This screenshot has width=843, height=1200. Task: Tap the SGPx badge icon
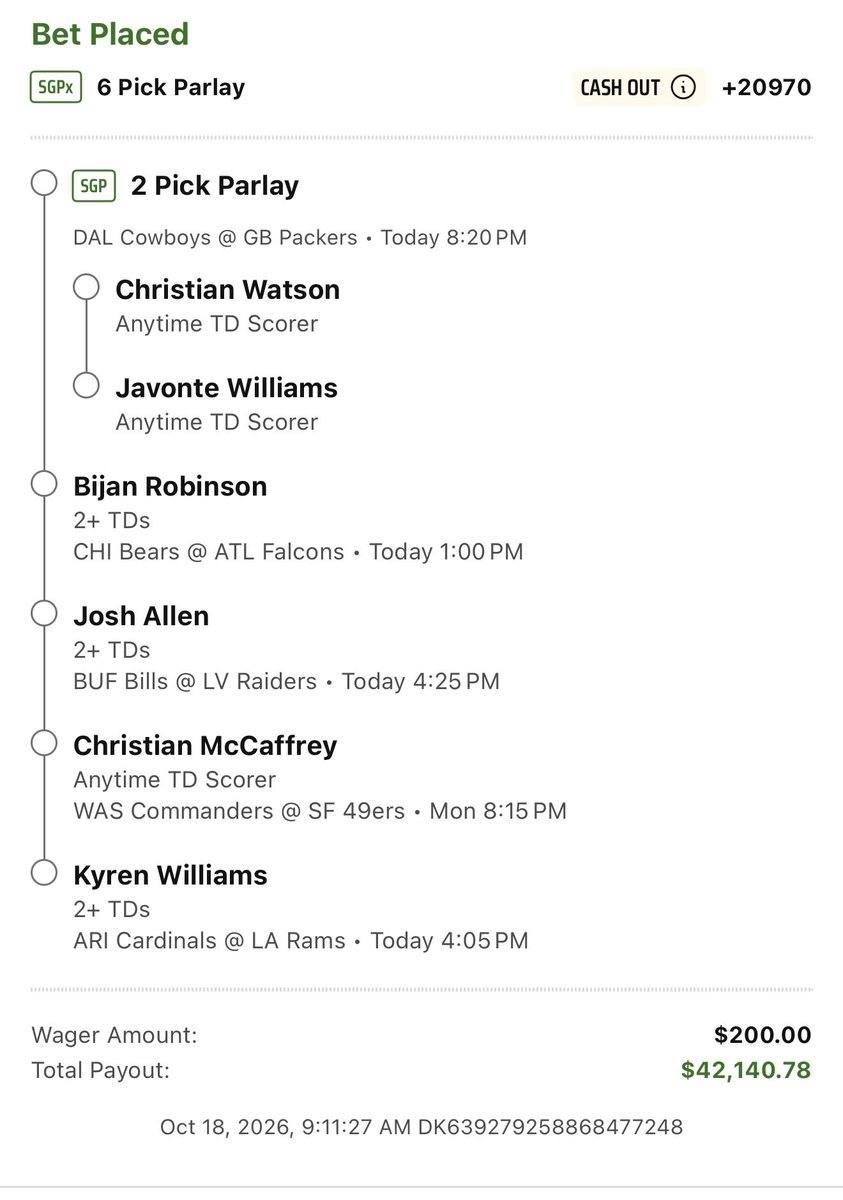[x=55, y=87]
